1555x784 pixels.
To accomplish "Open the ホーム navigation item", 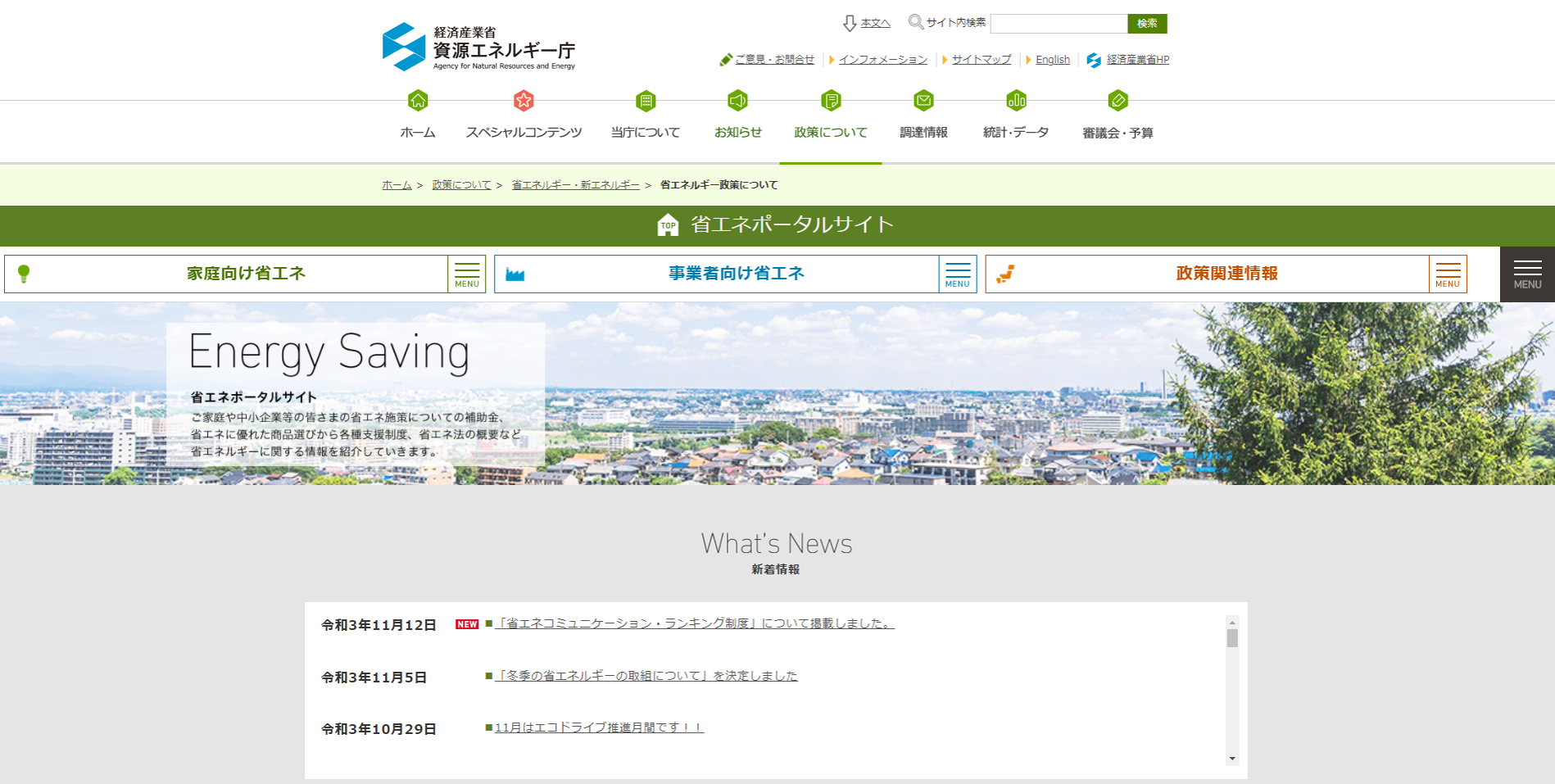I will coord(418,133).
